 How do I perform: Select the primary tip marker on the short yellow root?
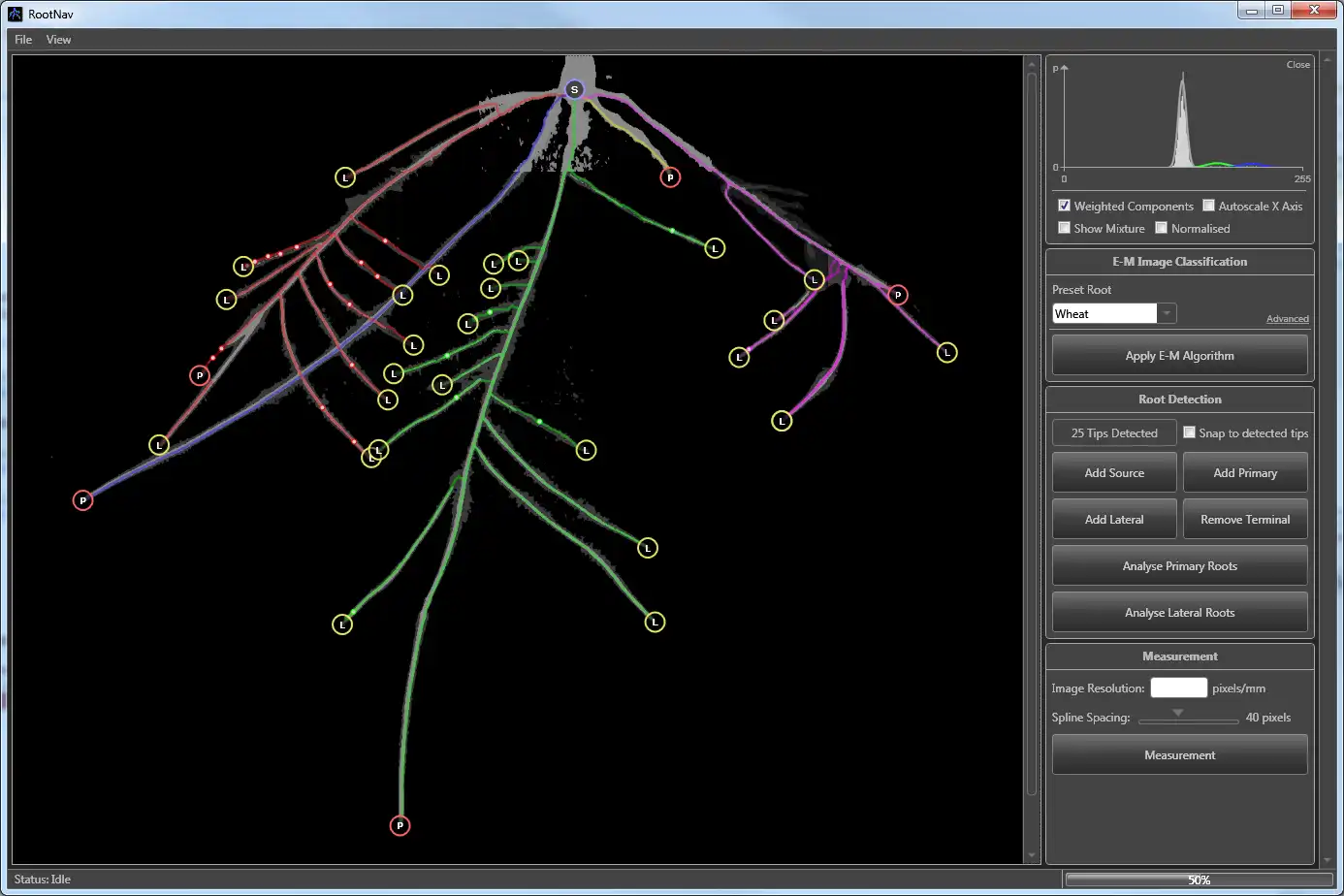[670, 177]
